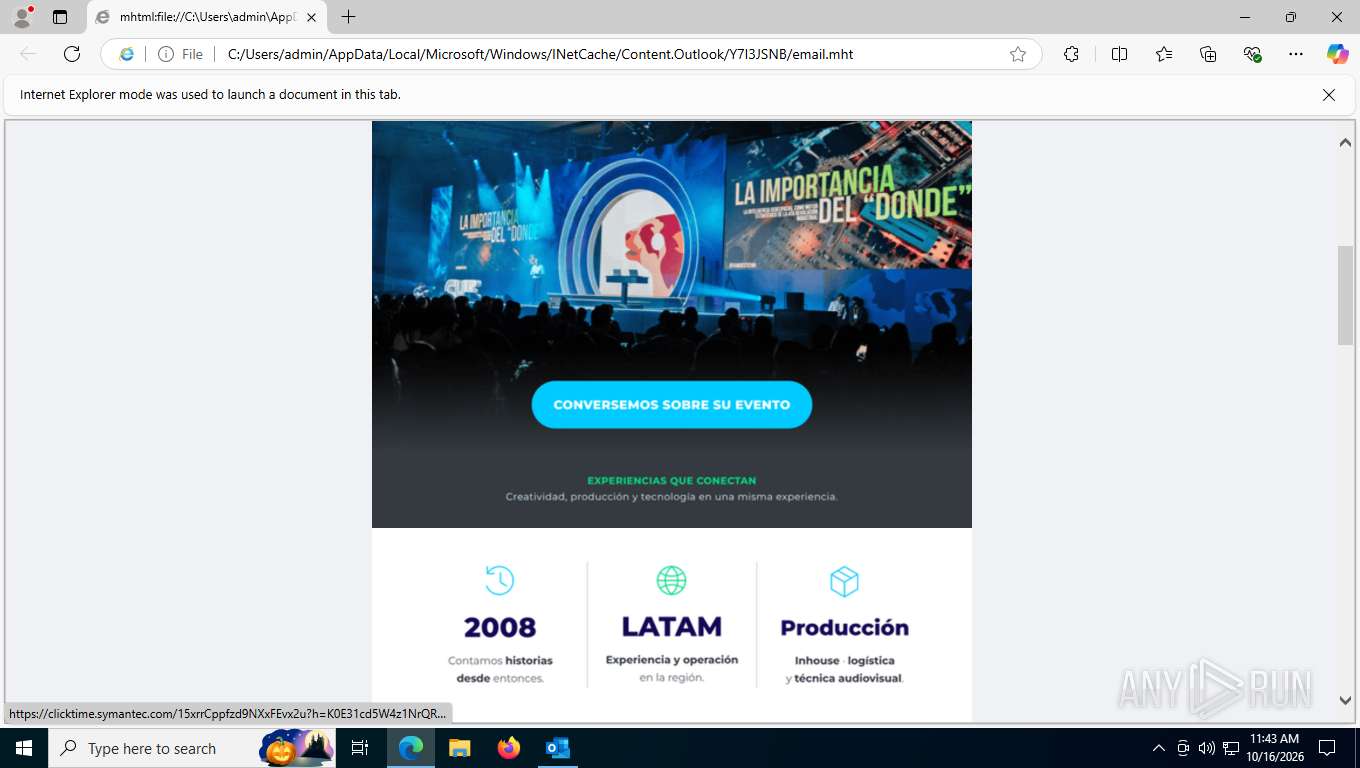Open the Extensions puzzle icon
This screenshot has width=1360, height=768.
[1071, 54]
